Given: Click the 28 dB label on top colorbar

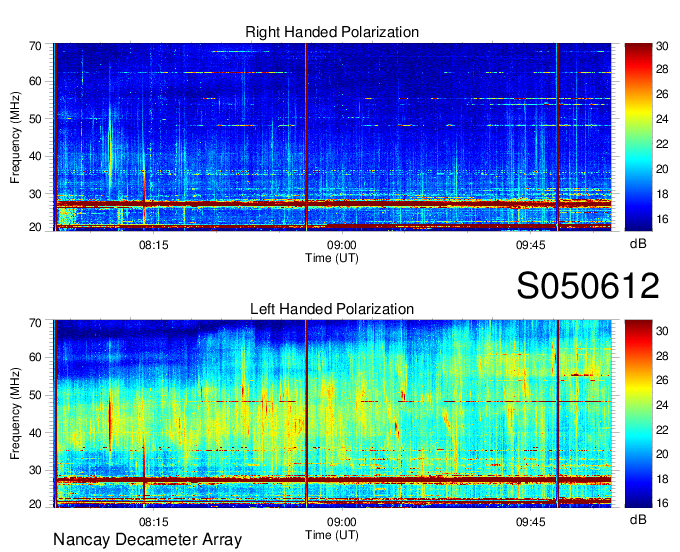Looking at the screenshot, I should pos(662,69).
